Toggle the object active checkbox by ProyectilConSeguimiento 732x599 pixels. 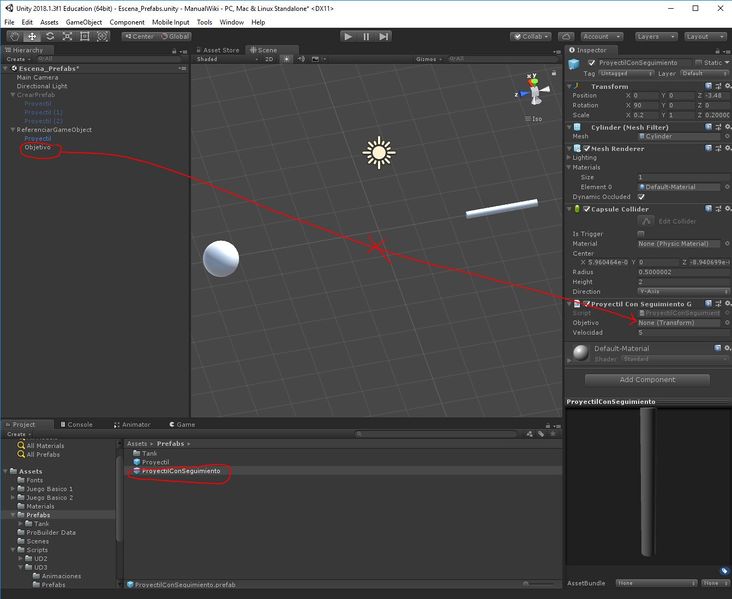(591, 63)
